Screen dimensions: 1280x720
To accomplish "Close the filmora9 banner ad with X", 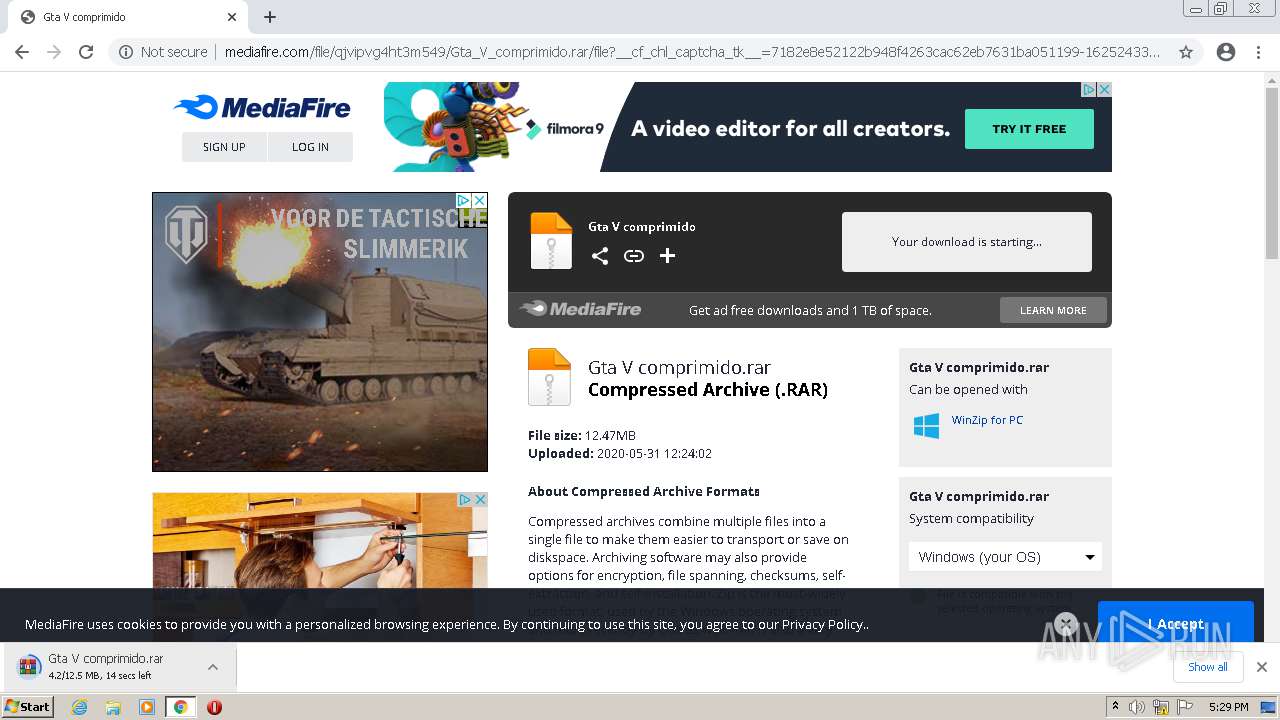I will click(1104, 89).
